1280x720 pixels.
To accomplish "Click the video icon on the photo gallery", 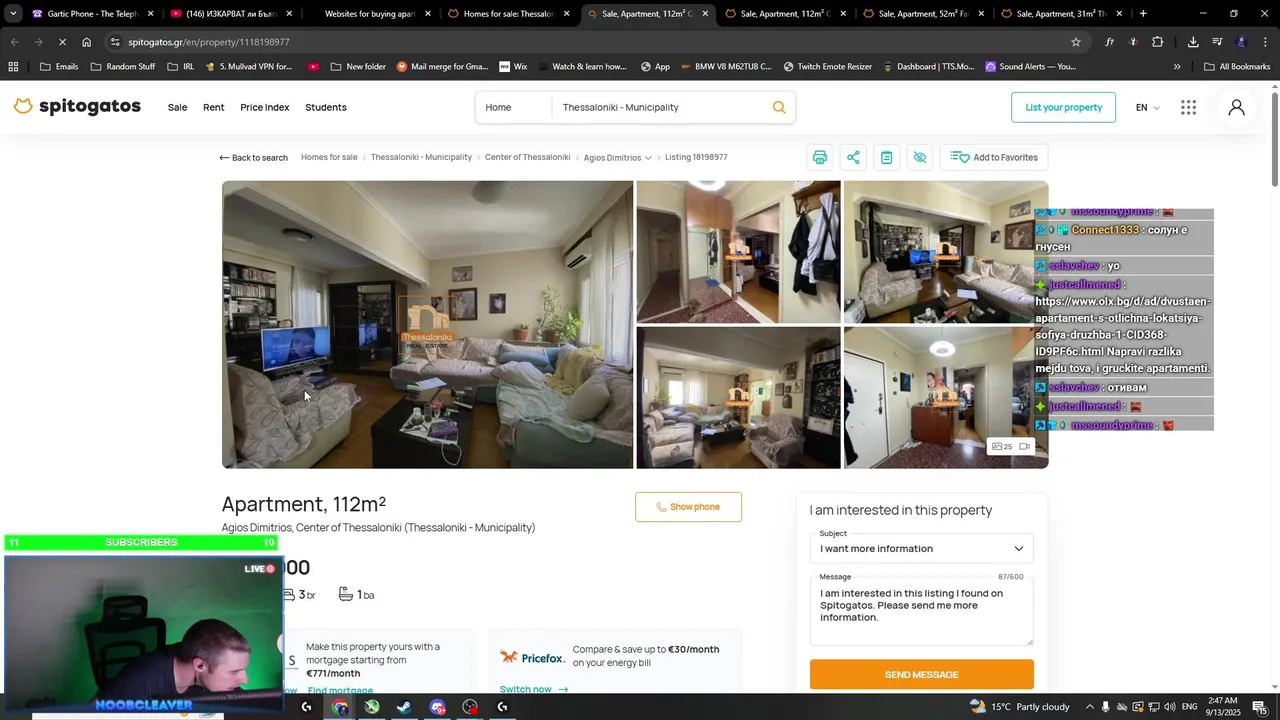I will click(1025, 446).
